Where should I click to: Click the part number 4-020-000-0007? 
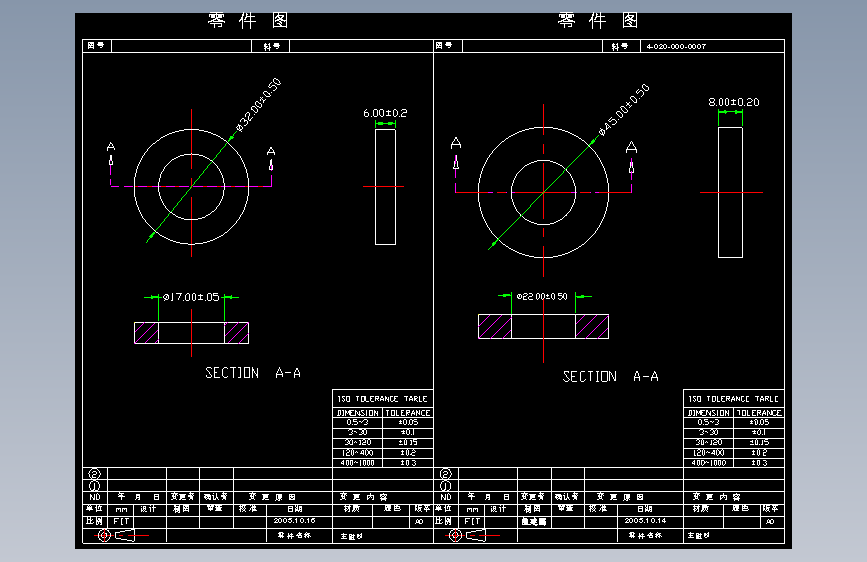(676, 46)
